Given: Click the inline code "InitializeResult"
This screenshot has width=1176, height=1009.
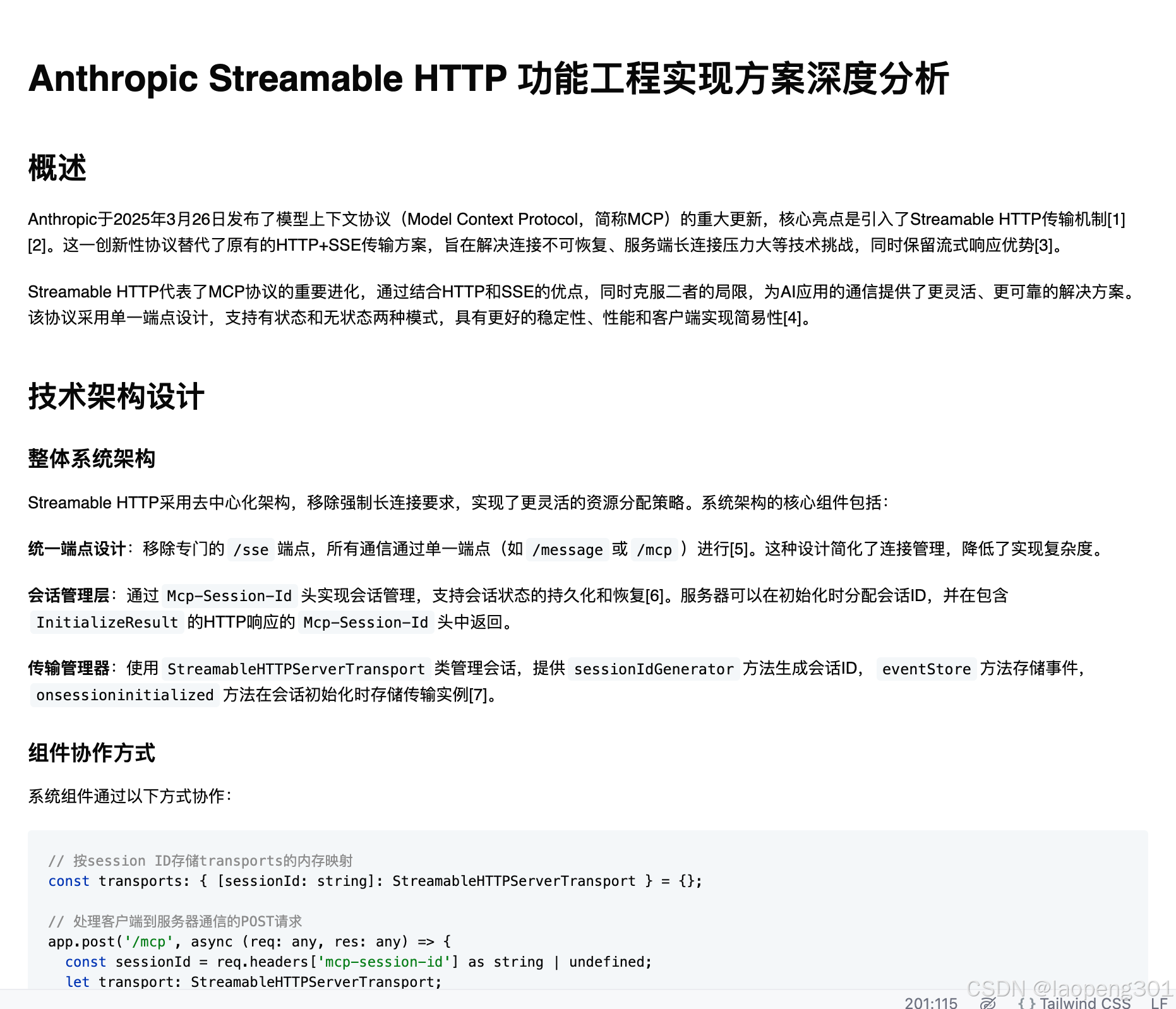Looking at the screenshot, I should [x=107, y=623].
